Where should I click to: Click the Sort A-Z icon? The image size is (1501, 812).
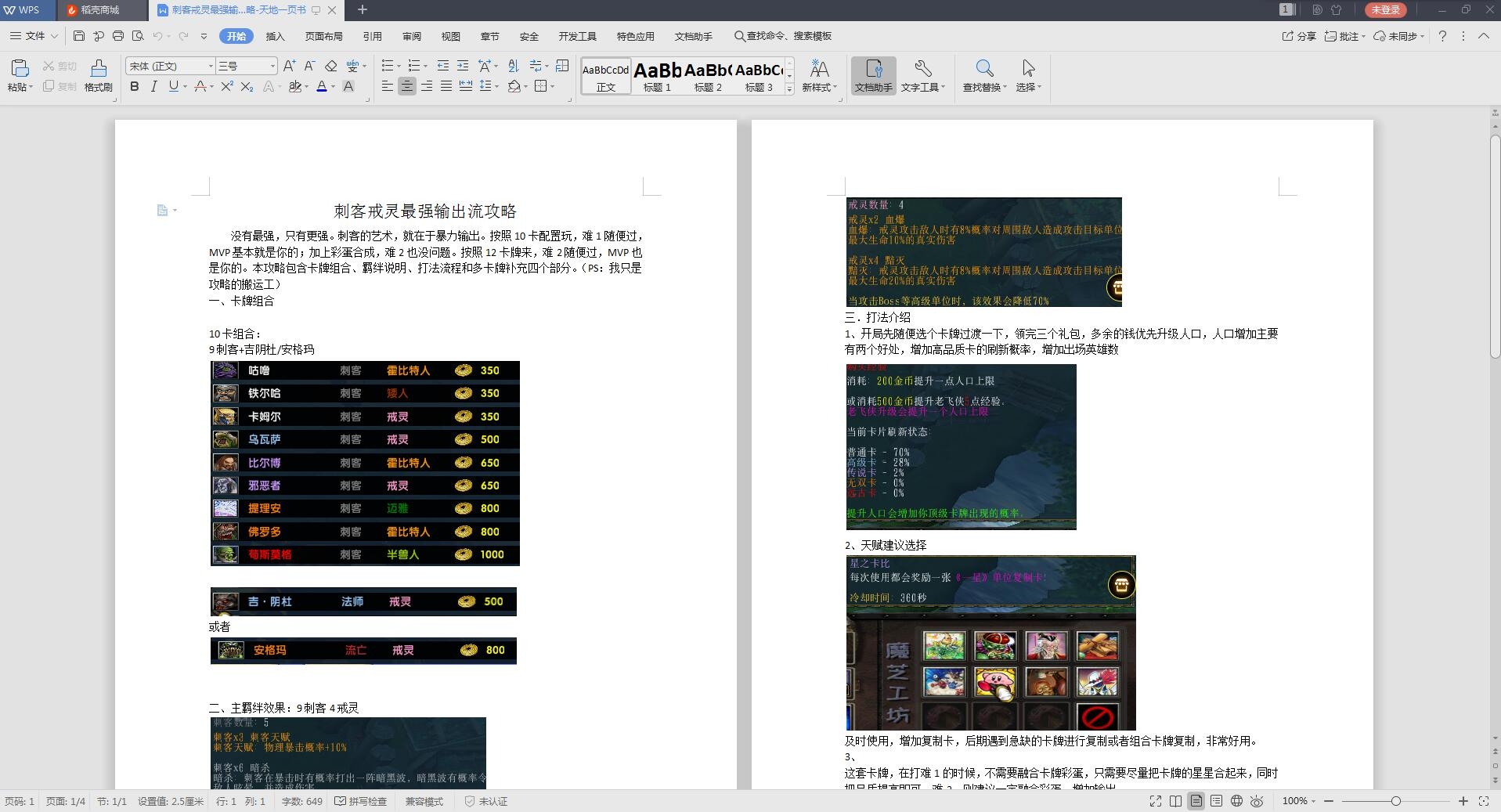(513, 66)
